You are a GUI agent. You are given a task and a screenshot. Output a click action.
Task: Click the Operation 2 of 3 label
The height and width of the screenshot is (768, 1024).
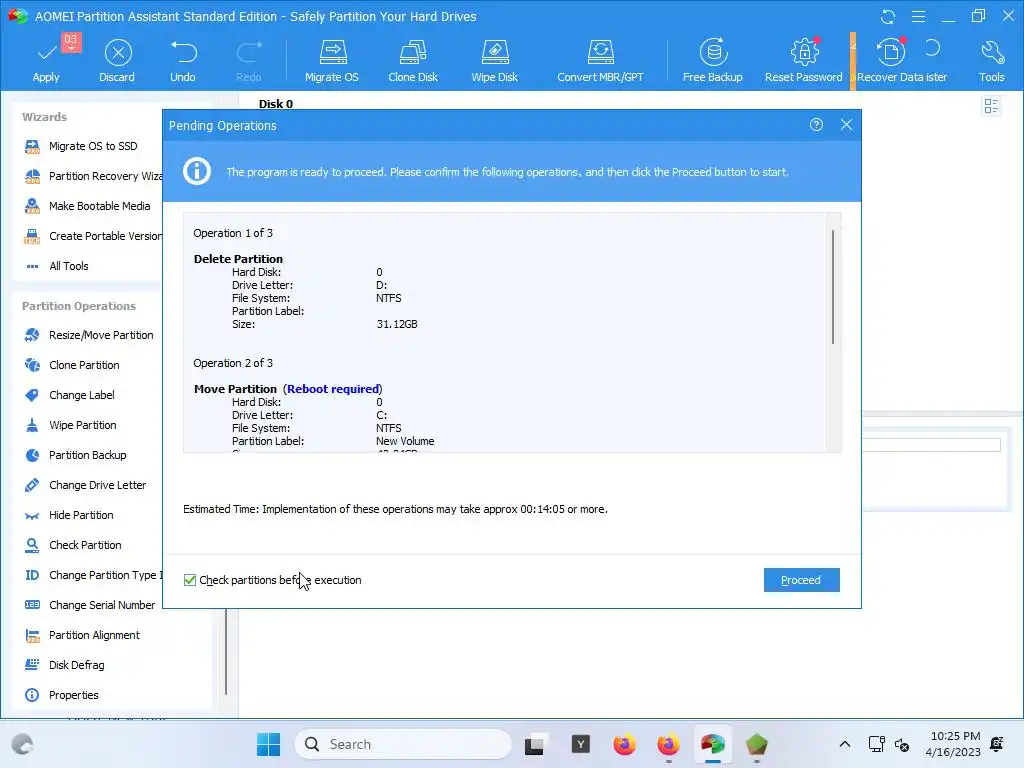point(233,363)
